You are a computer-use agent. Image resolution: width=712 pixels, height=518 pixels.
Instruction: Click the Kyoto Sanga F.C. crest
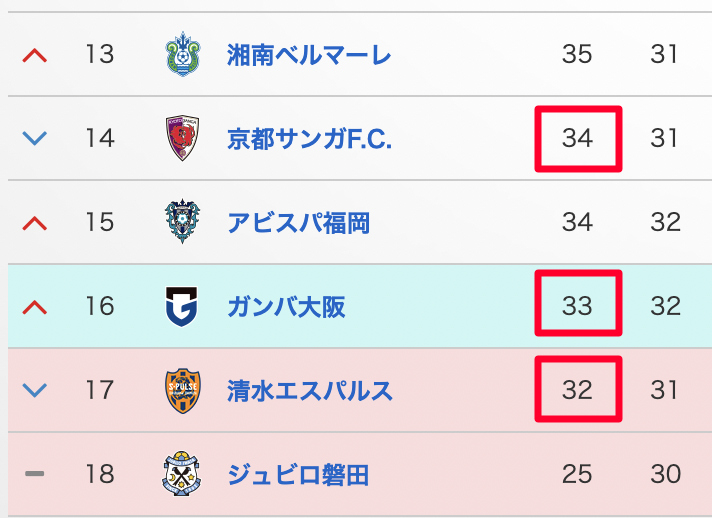183,138
